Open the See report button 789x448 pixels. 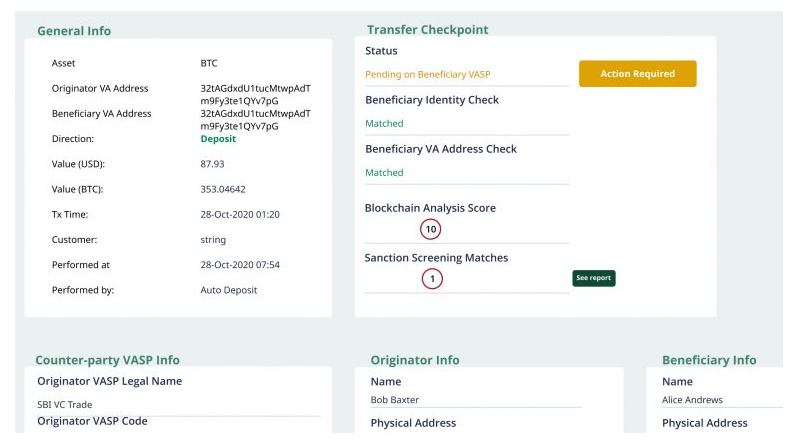click(x=593, y=279)
